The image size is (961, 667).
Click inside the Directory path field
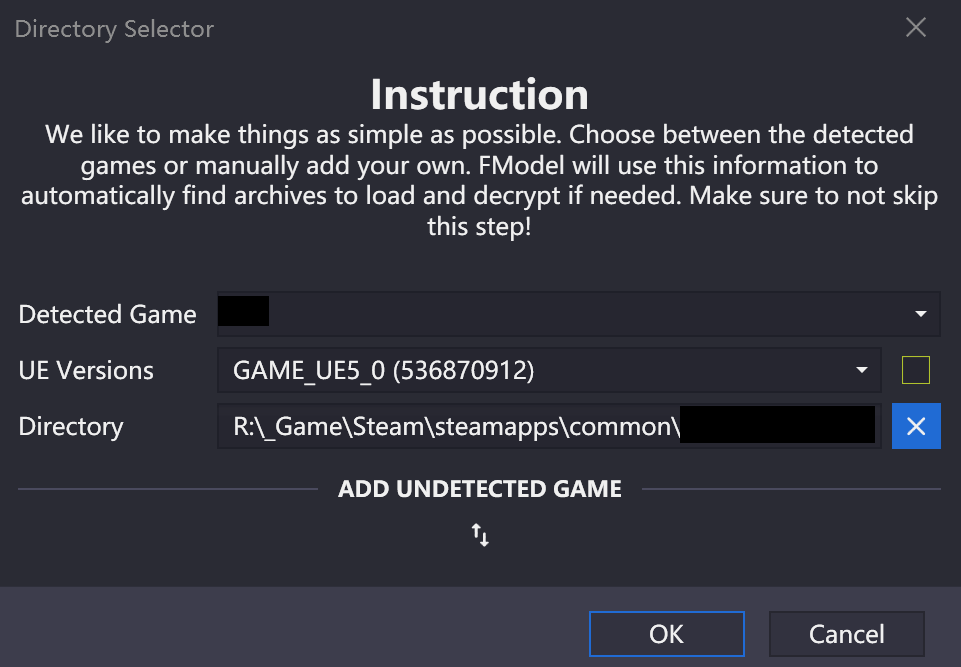[x=450, y=427]
